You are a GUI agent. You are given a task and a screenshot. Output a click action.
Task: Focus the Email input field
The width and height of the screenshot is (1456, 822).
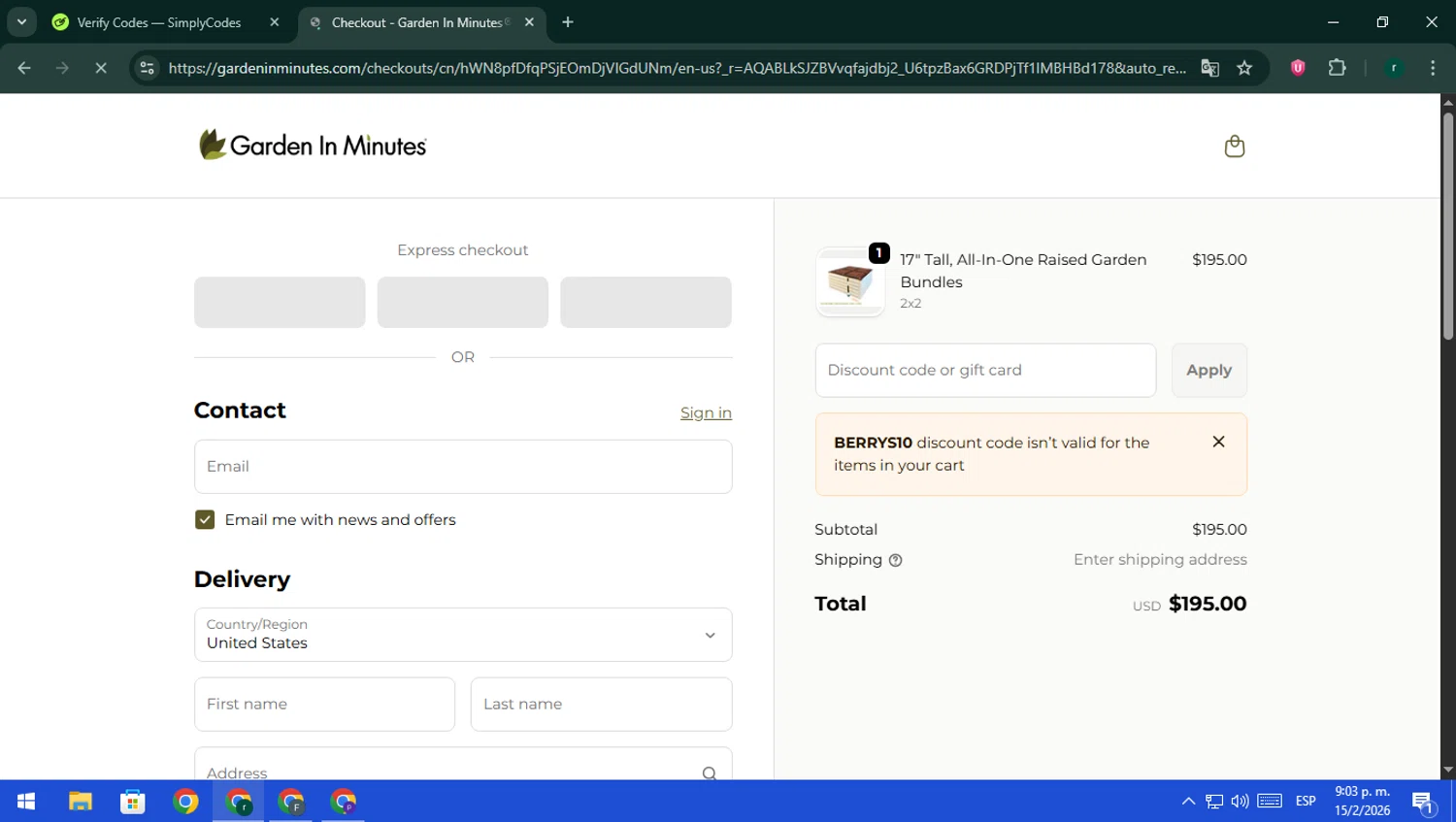[x=463, y=467]
